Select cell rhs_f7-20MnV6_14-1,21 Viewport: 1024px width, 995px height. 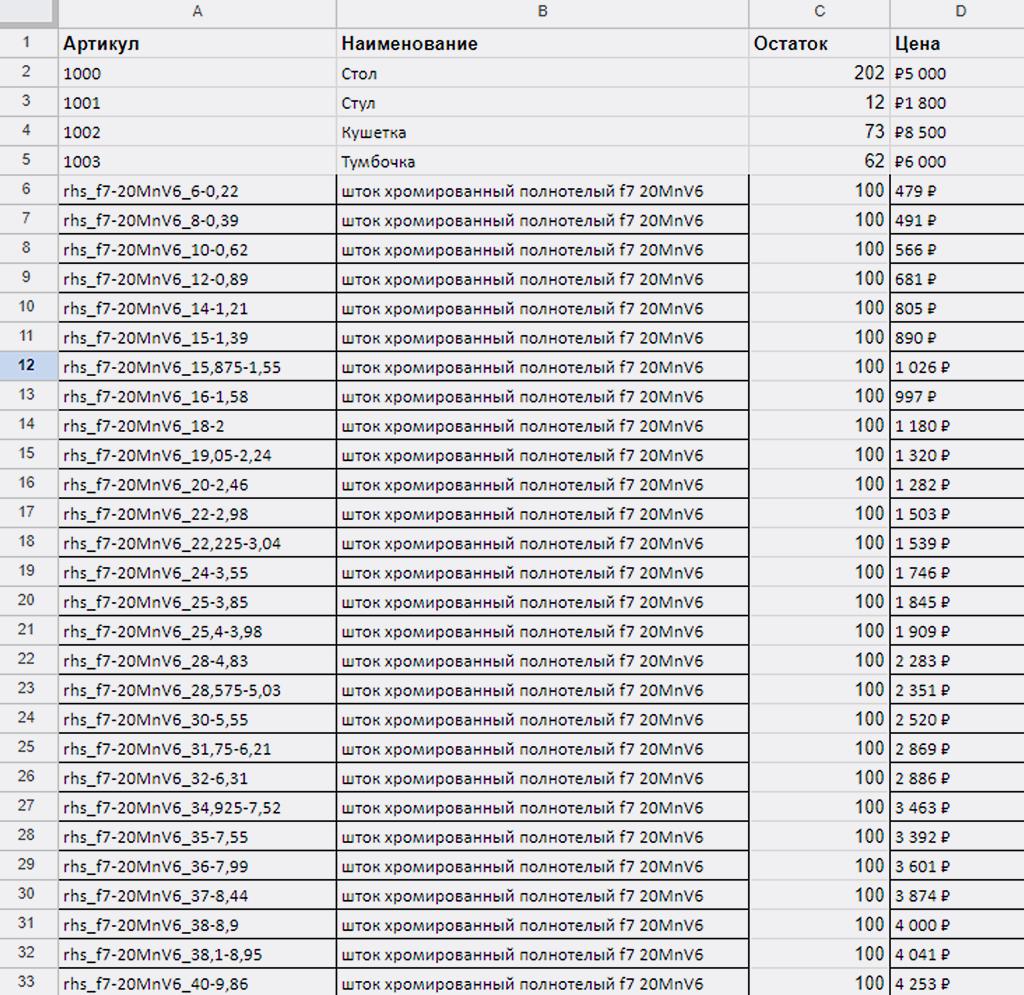click(197, 308)
